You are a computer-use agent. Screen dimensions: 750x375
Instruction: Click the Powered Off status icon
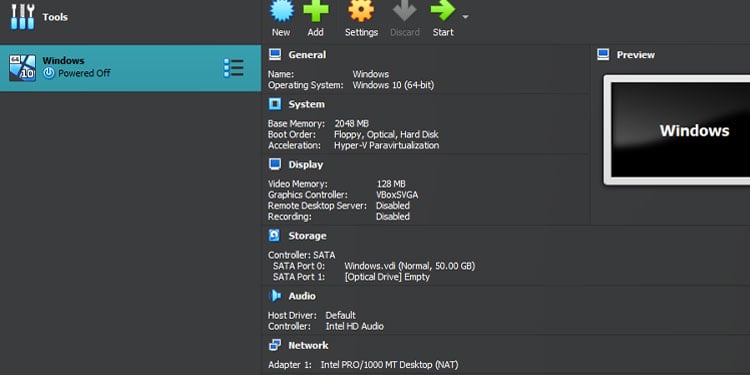pyautogui.click(x=49, y=73)
